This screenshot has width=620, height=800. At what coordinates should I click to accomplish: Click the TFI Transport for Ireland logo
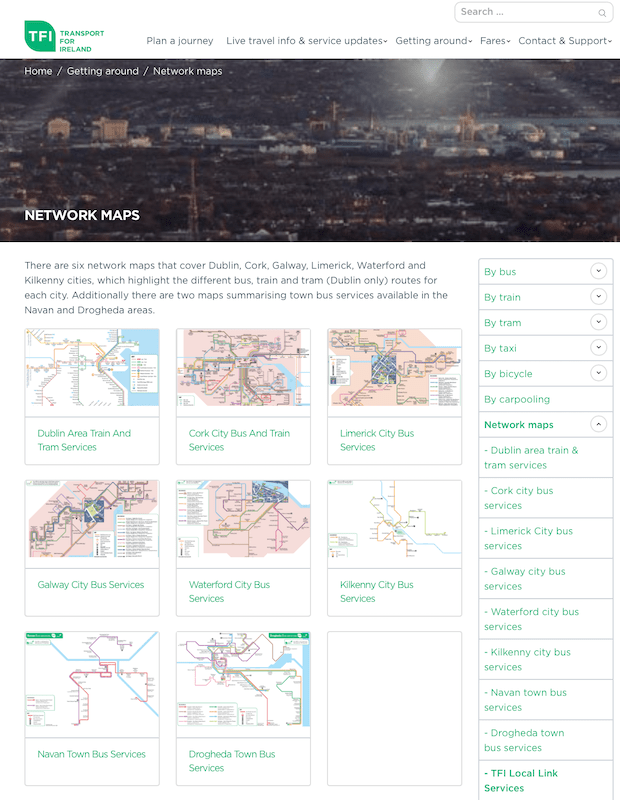point(64,38)
